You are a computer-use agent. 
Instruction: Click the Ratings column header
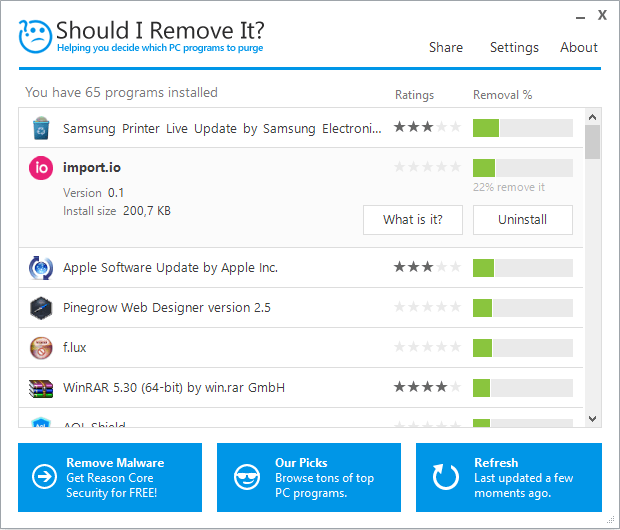414,95
